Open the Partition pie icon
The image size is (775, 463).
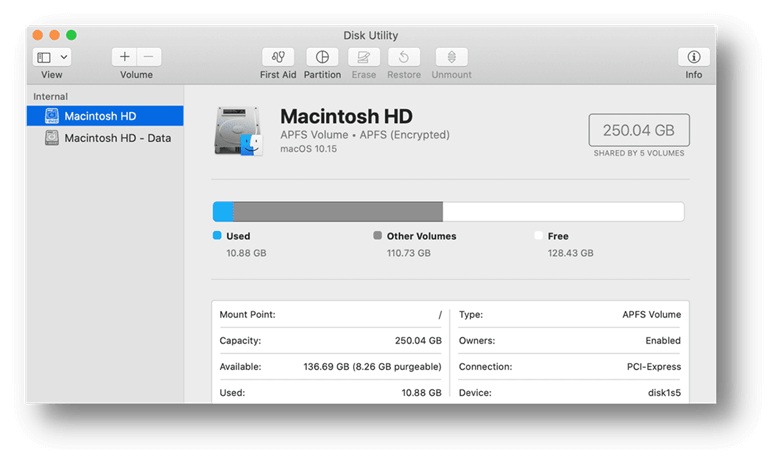click(322, 57)
